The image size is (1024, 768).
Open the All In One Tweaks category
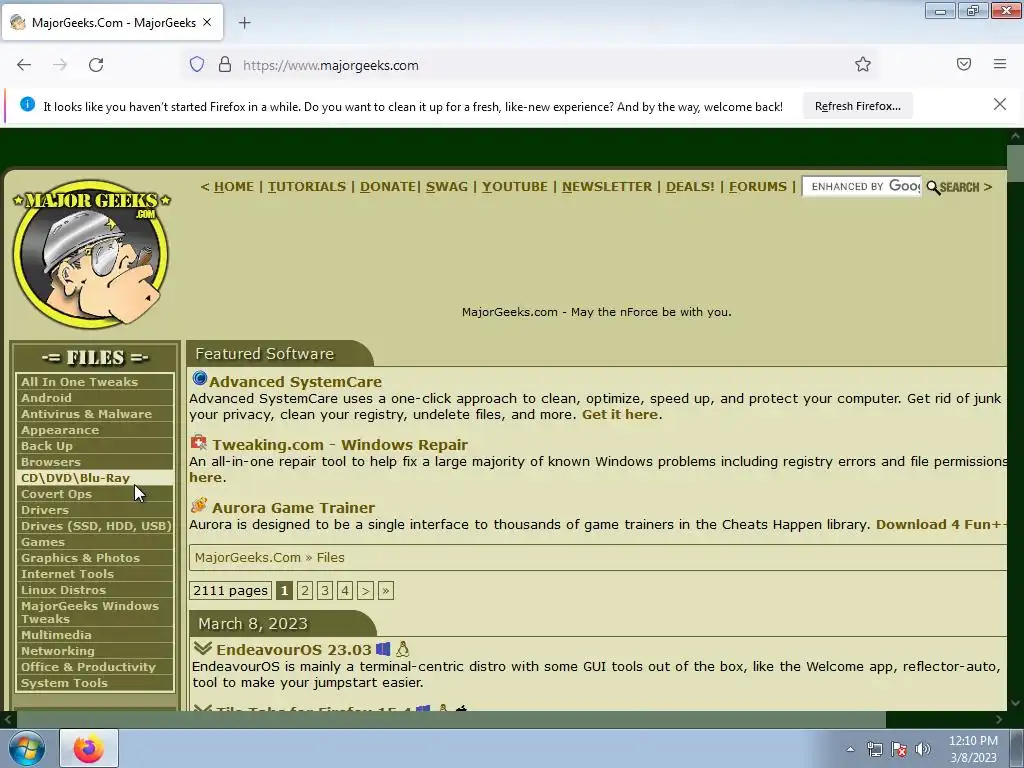click(95, 382)
